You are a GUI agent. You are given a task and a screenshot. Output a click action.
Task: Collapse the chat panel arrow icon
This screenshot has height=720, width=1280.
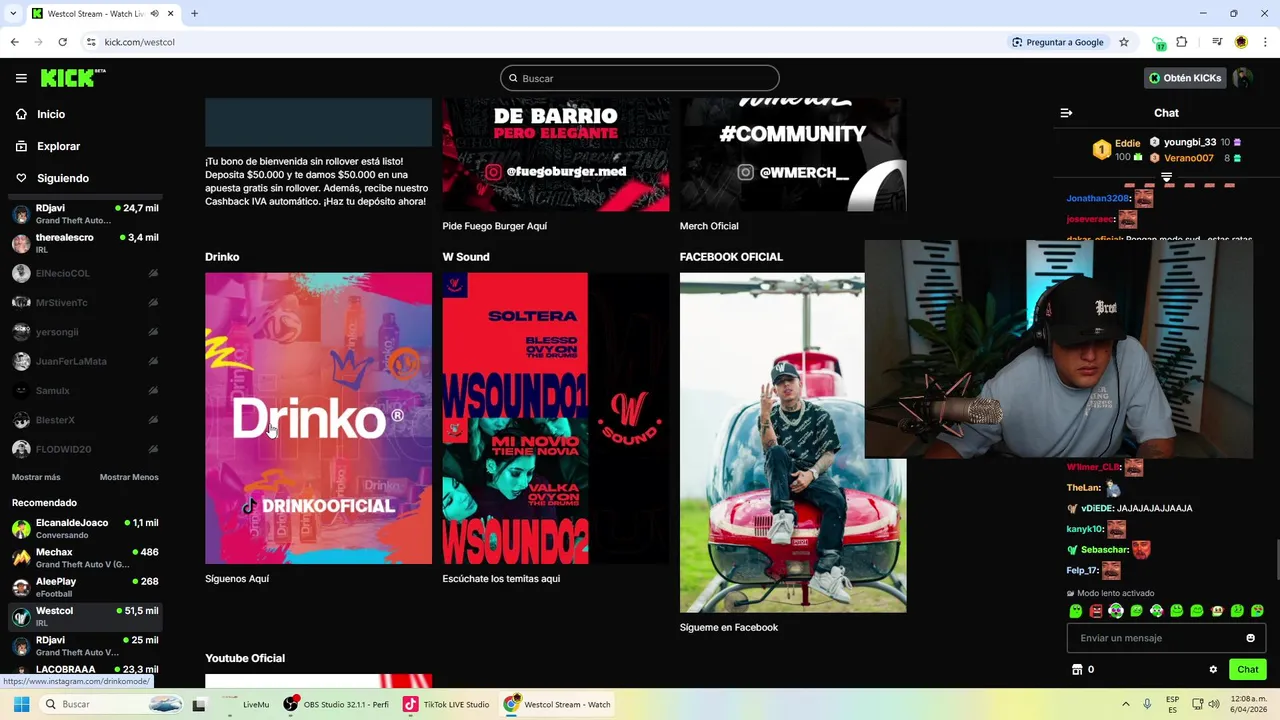pos(1066,113)
